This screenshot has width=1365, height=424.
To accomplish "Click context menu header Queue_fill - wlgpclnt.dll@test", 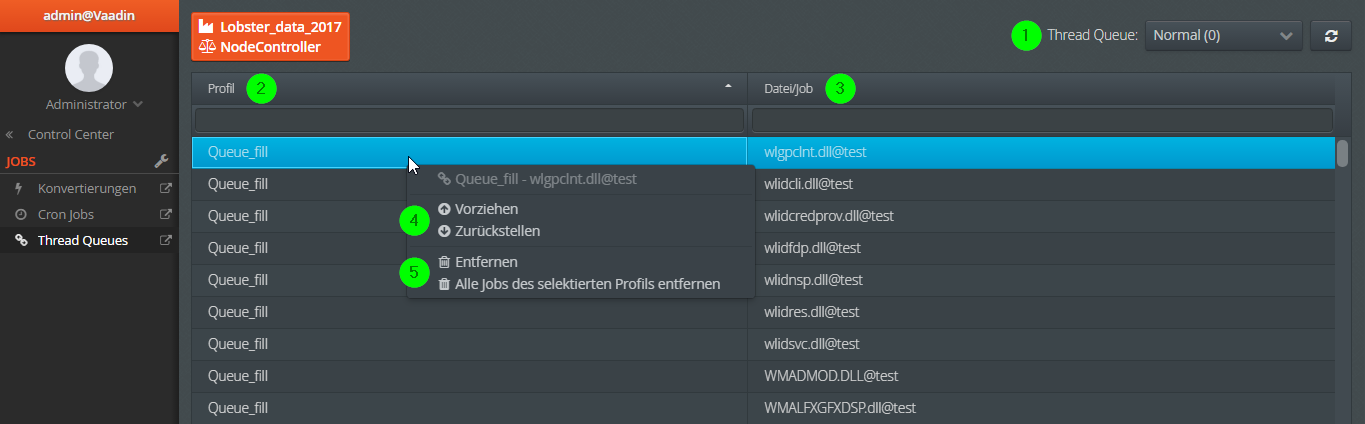I will [x=545, y=179].
